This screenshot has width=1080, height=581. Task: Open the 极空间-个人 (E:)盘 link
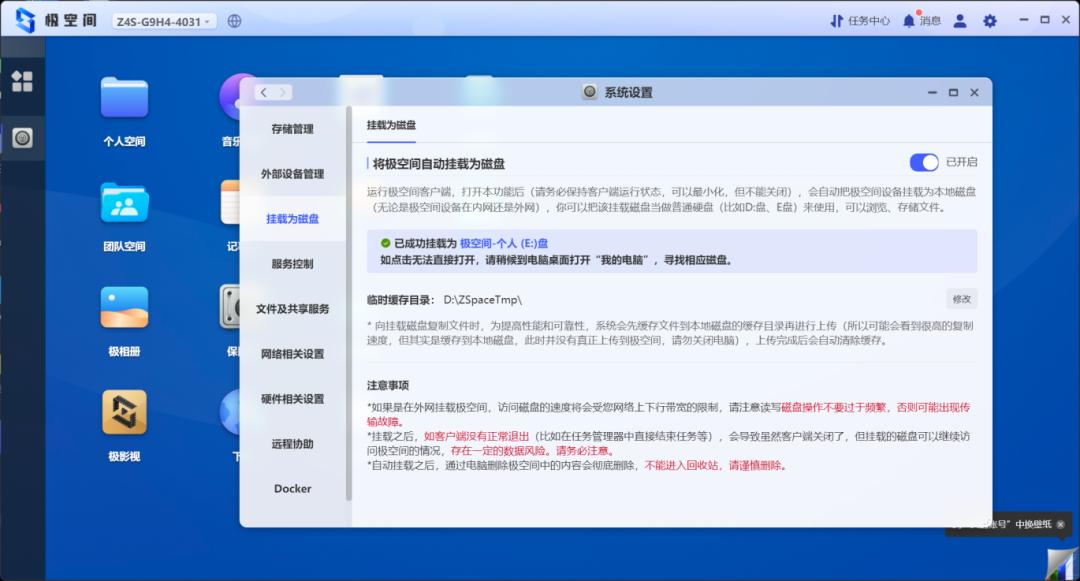(503, 243)
